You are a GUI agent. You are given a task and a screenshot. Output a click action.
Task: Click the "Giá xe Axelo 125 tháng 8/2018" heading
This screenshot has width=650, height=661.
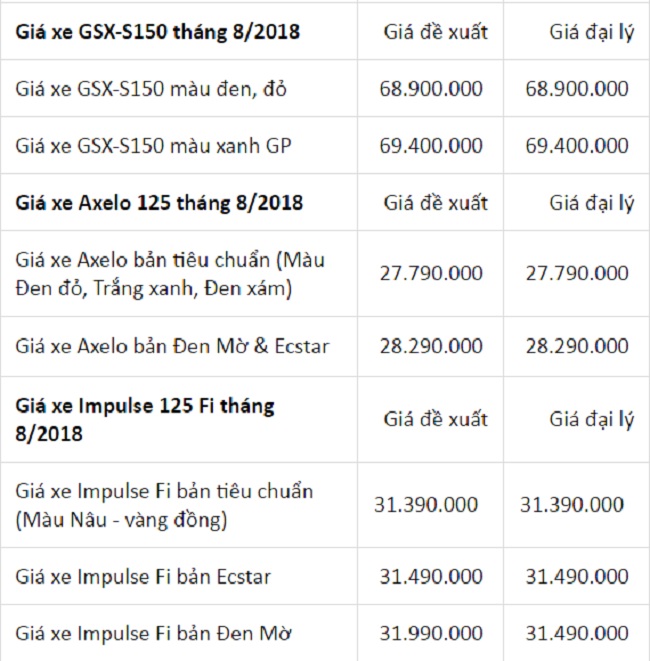coord(160,203)
